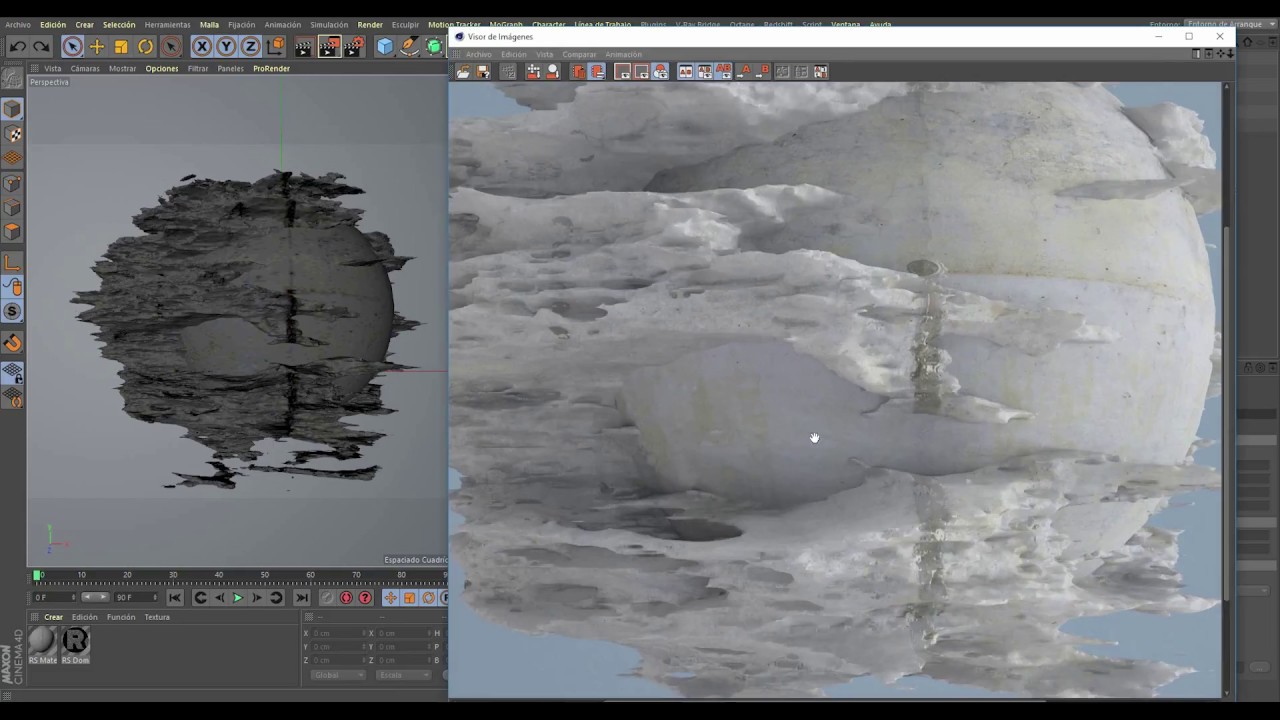The height and width of the screenshot is (720, 1280).
Task: Open Comparar menu in Visor de Imágenes
Action: (x=579, y=54)
